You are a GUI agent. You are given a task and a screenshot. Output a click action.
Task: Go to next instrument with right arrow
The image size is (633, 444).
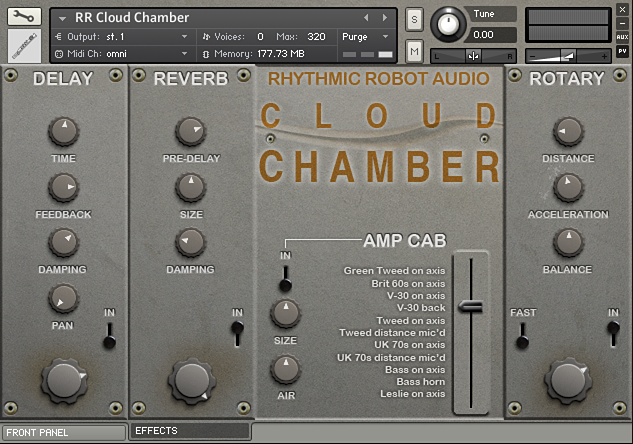385,17
